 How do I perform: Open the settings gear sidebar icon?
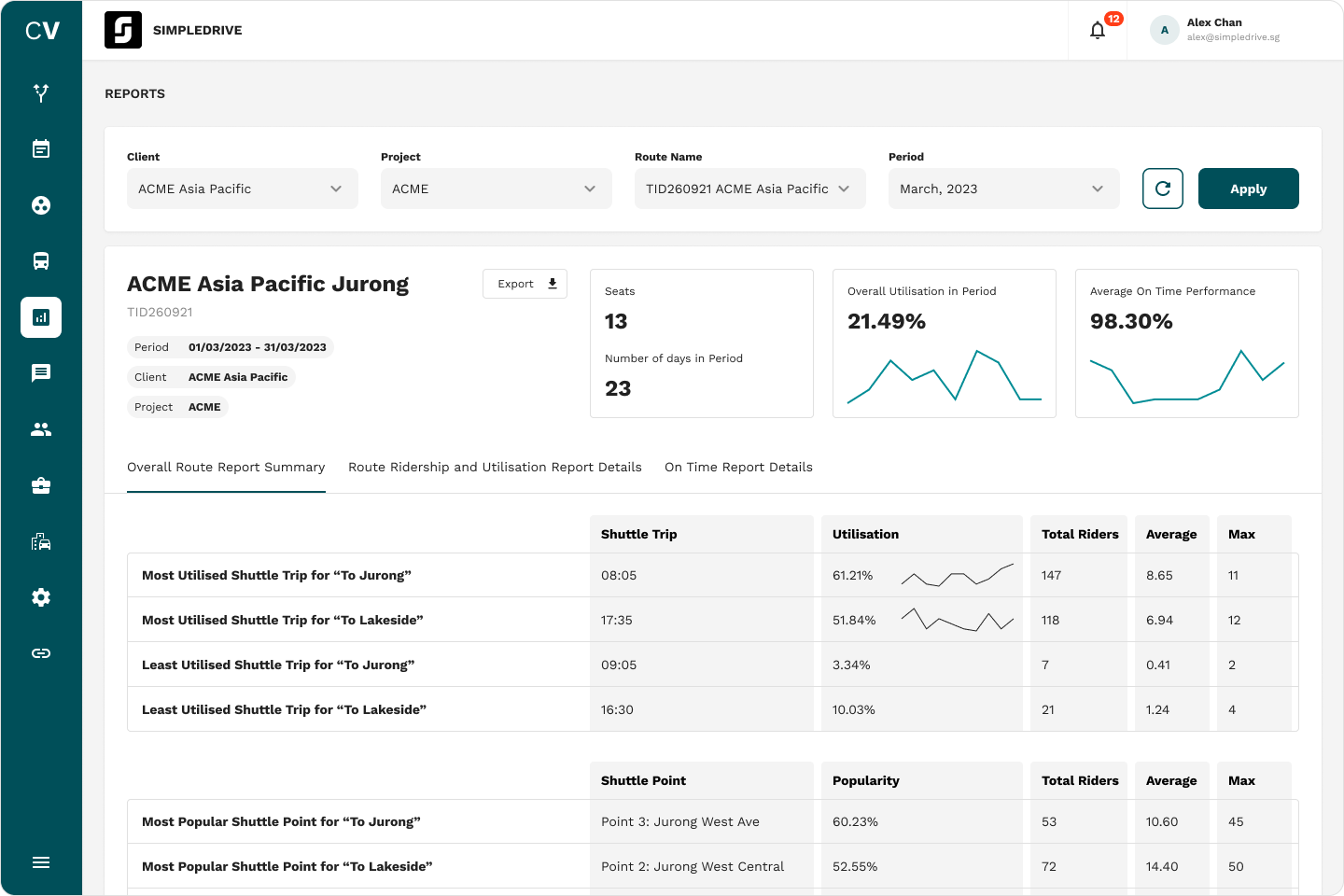41,597
